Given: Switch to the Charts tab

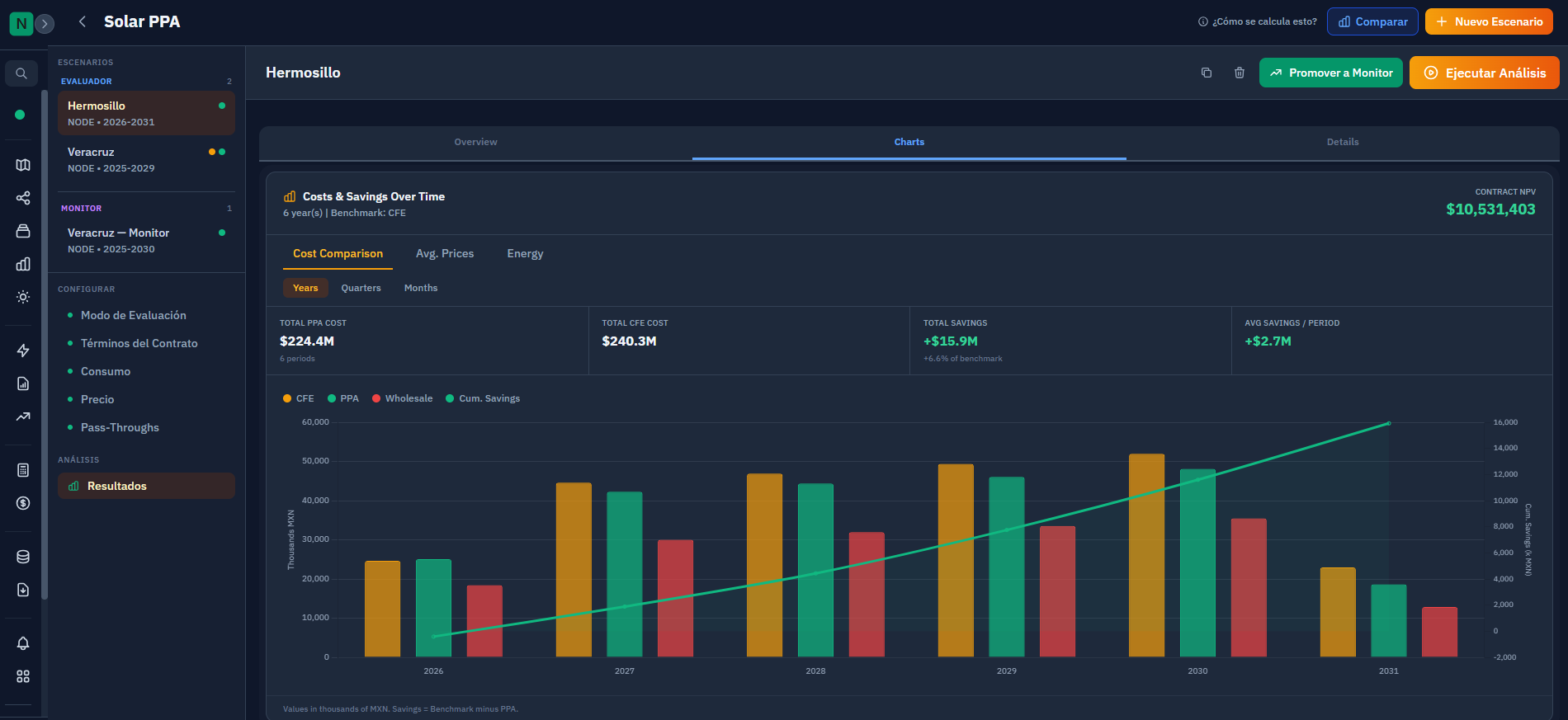Looking at the screenshot, I should coord(909,142).
